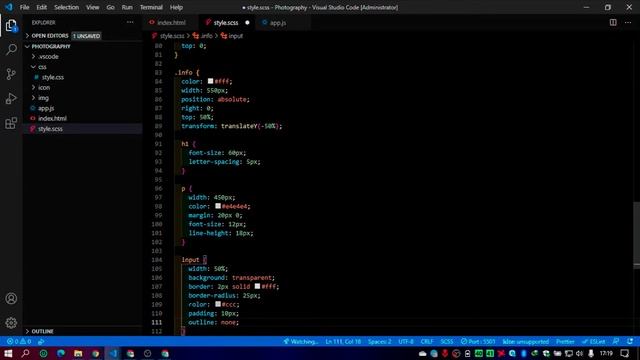Click the feedback icon in status bar
Image resolution: width=640 pixels, height=360 pixels.
point(616,342)
